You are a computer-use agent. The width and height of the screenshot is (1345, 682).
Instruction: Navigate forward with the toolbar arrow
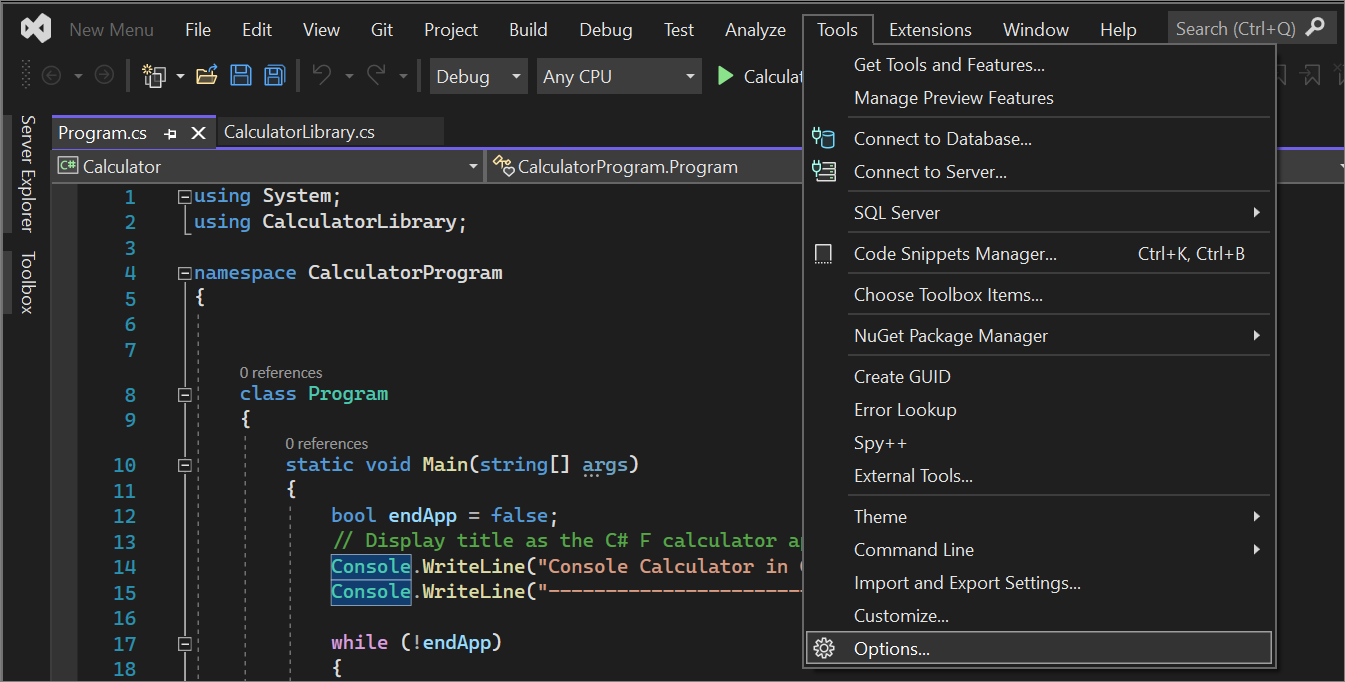point(104,76)
